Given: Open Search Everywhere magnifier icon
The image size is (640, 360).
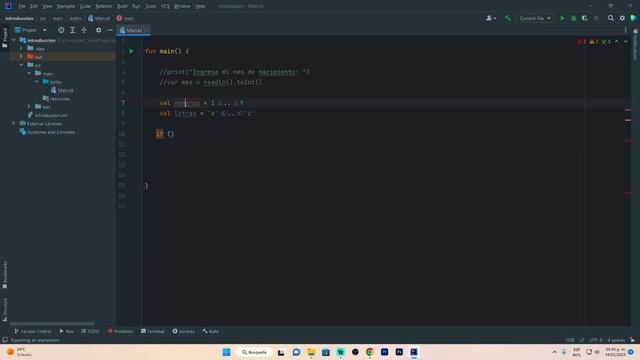Looking at the screenshot, I should tap(611, 18).
